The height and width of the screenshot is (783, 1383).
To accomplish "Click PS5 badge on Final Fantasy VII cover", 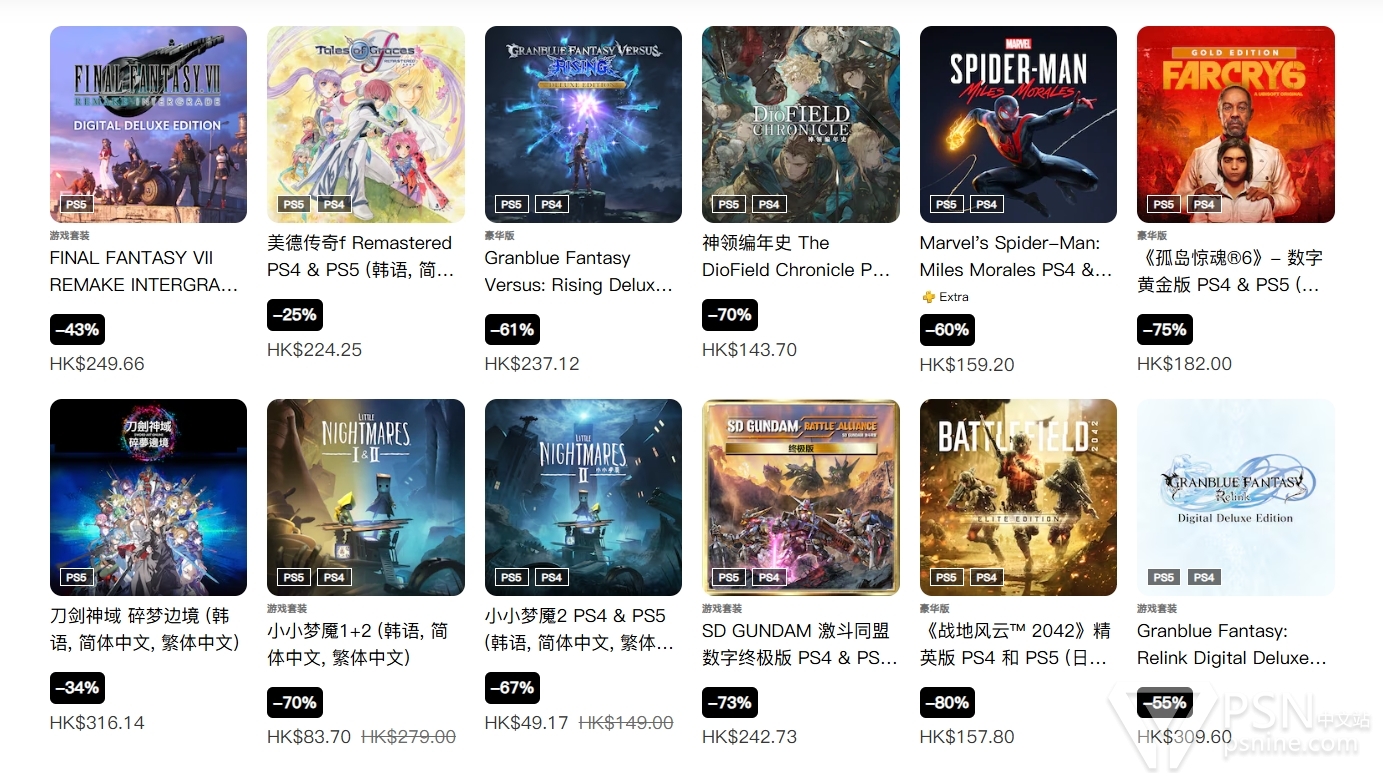I will [76, 204].
